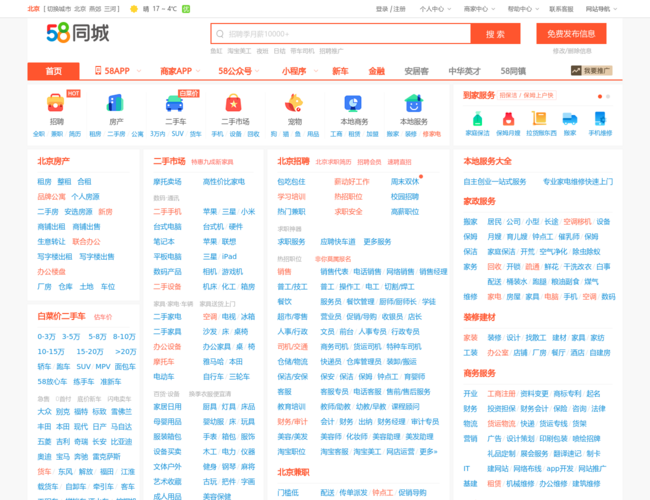
Task: Open the 品牌公寓 link in 北京房产
Action: [x=51, y=197]
